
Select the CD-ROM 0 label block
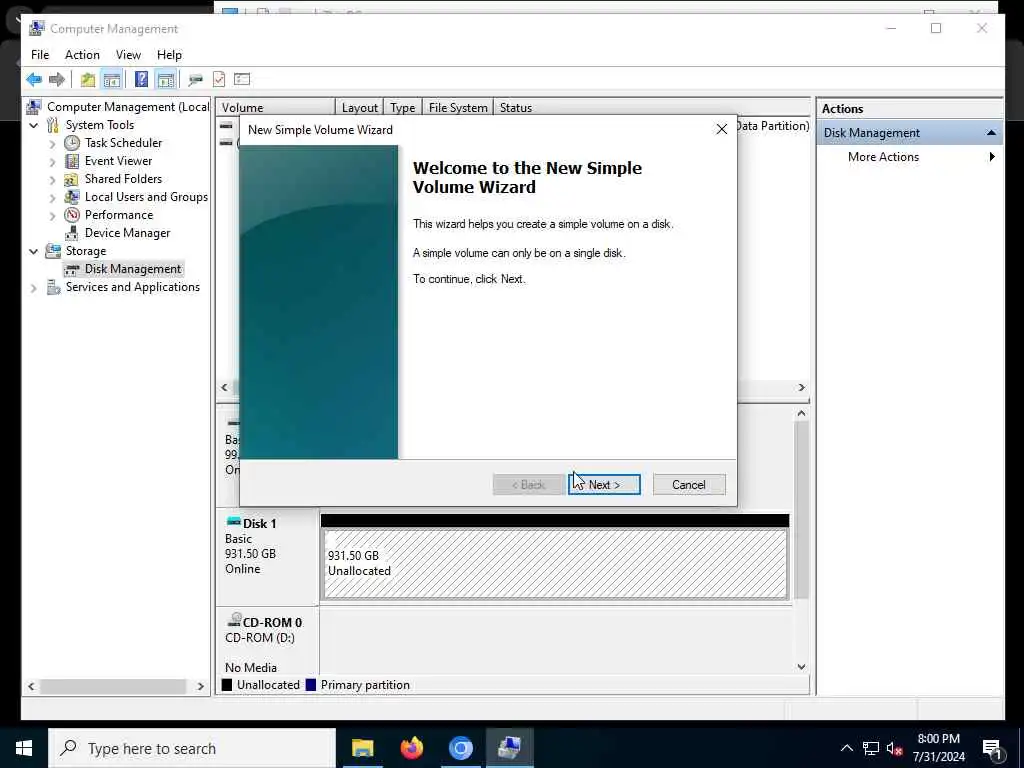tap(267, 643)
